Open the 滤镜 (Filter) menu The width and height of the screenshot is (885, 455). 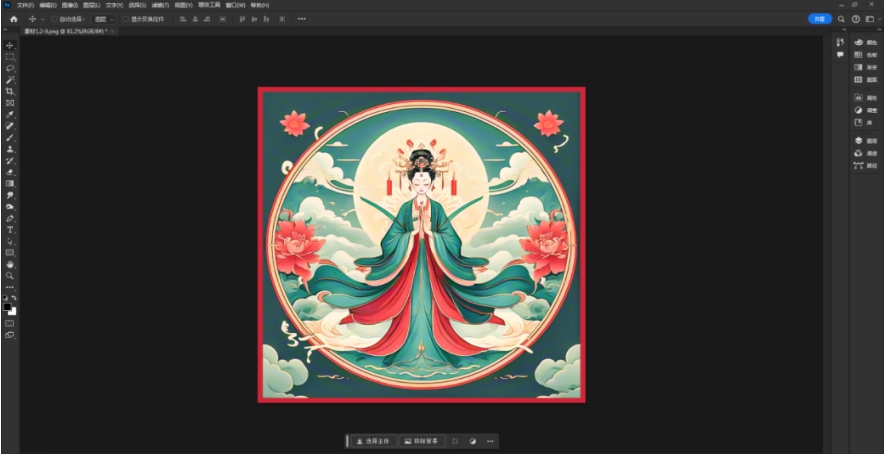(158, 5)
